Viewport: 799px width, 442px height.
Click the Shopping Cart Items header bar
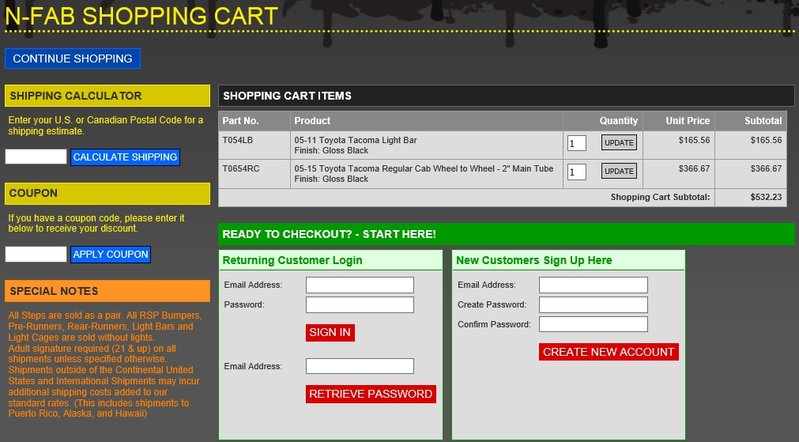pos(506,96)
